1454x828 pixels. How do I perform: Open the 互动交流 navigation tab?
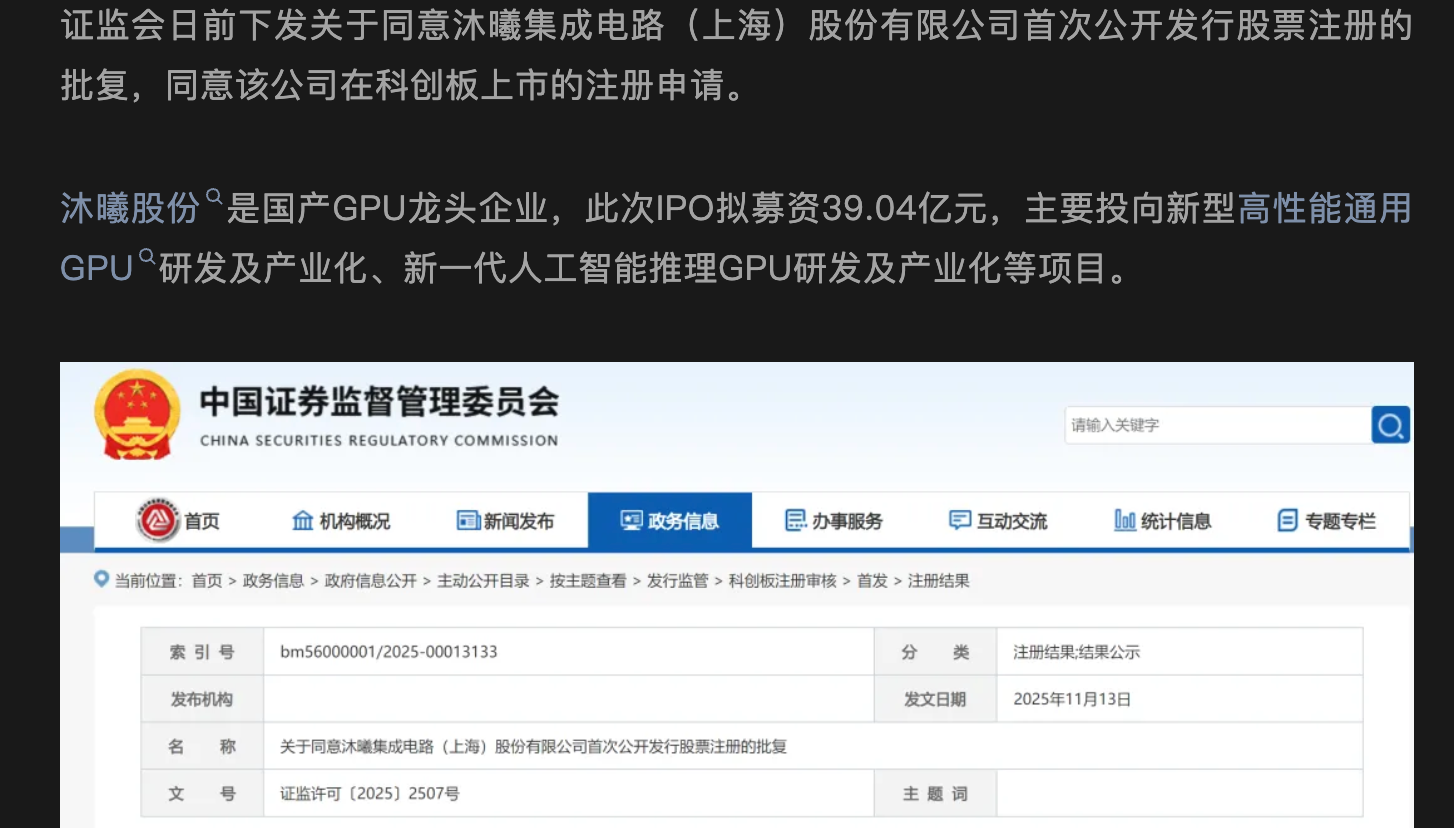[998, 521]
